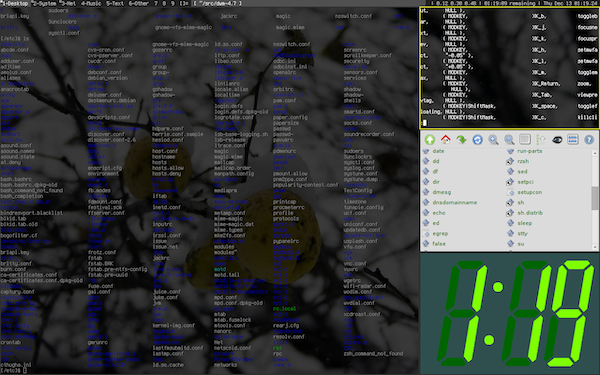
Task: Select the df file icon
Action: point(426,171)
